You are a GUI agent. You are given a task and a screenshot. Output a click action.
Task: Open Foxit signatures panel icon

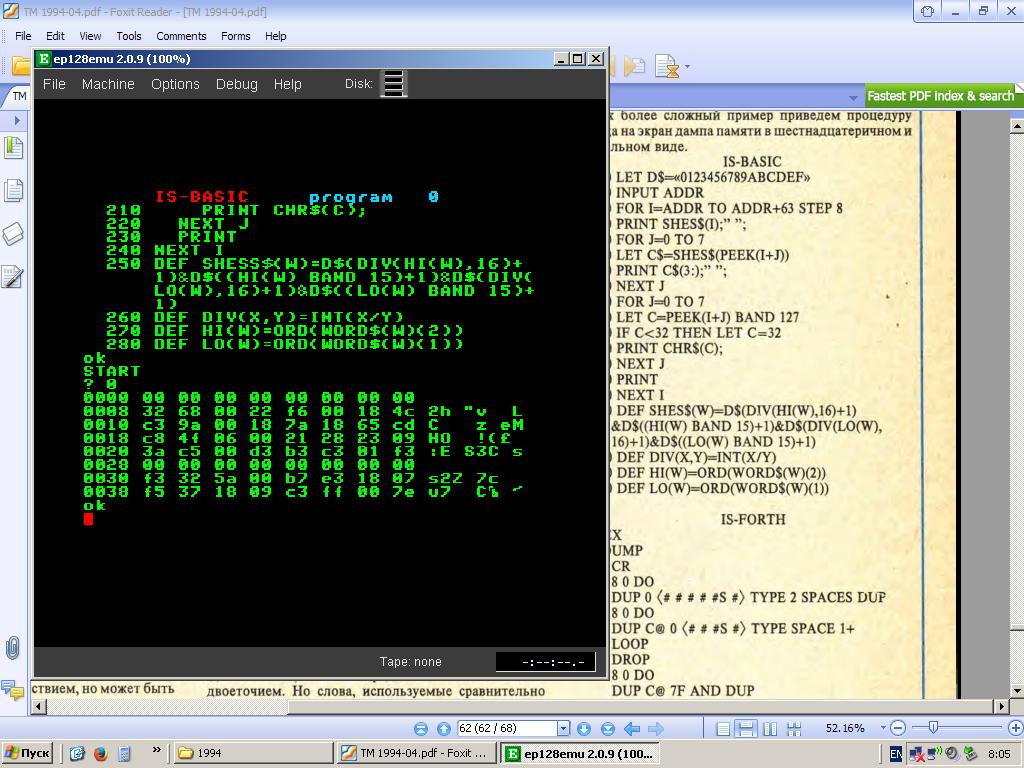tap(13, 277)
